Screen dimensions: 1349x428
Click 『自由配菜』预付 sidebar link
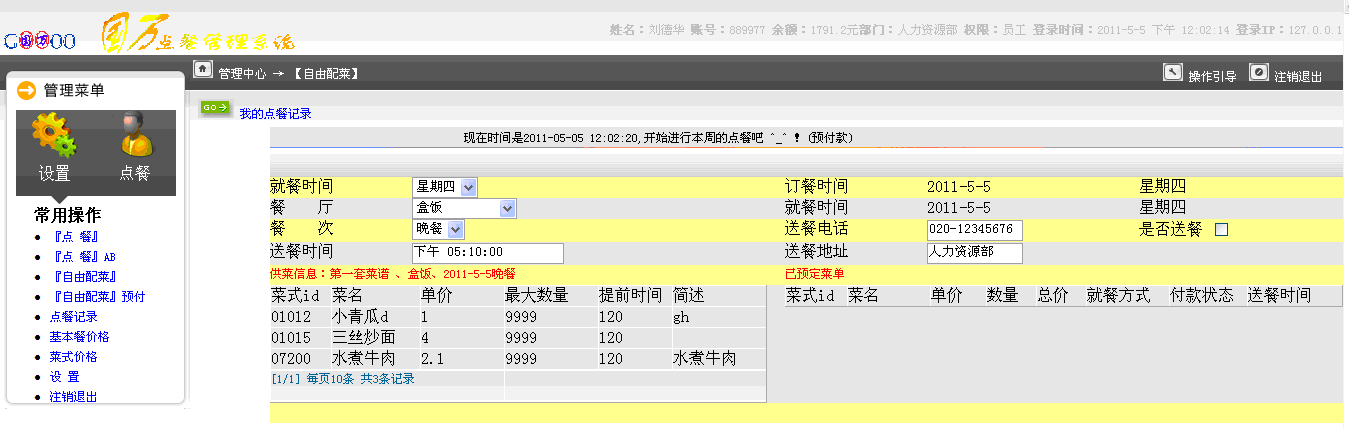pos(98,296)
